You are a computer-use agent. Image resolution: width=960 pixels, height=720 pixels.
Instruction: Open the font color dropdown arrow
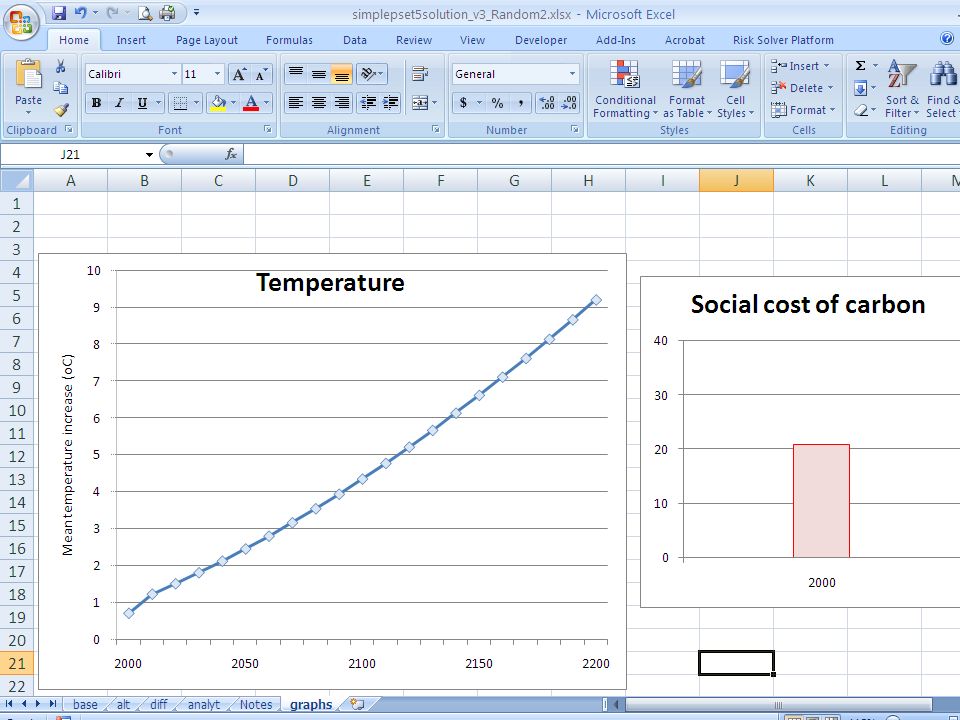[266, 103]
